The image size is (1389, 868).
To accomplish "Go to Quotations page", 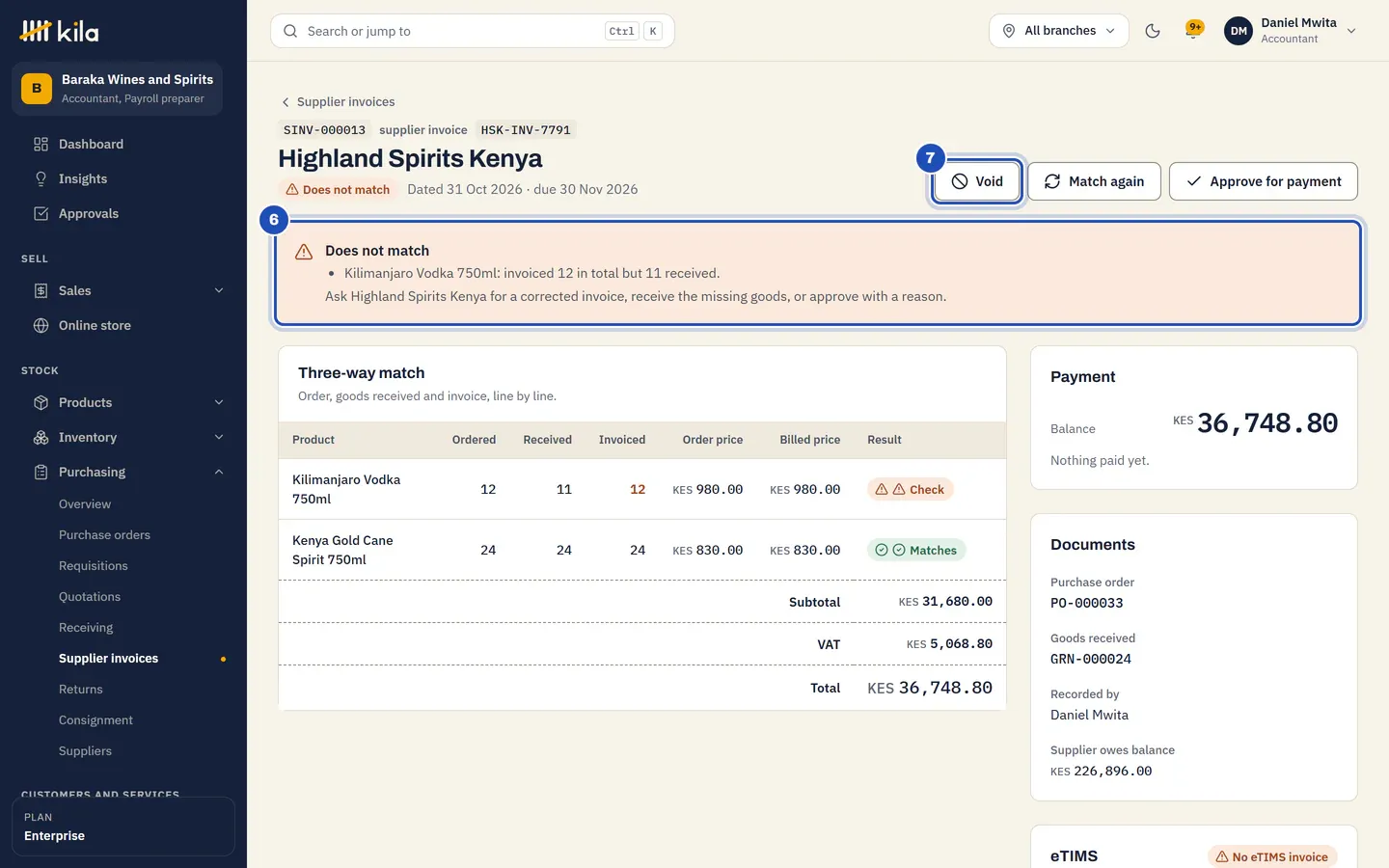I will [x=90, y=597].
